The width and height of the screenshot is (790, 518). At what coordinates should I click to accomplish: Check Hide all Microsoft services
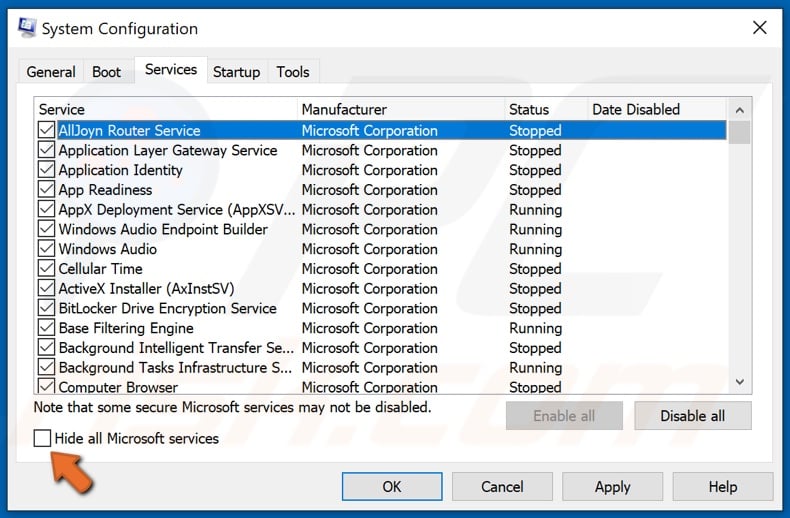42,438
